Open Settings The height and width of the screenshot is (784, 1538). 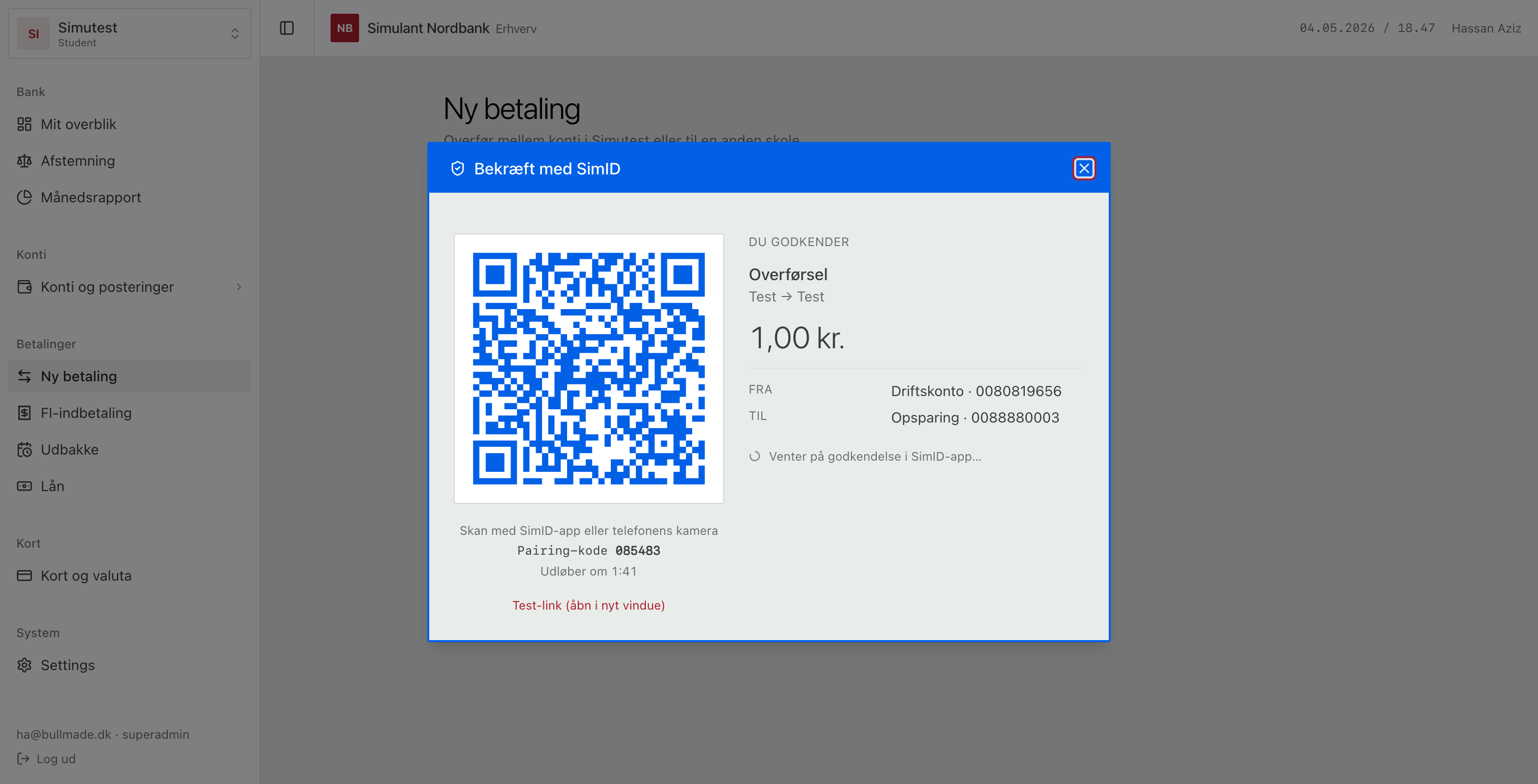(130, 665)
